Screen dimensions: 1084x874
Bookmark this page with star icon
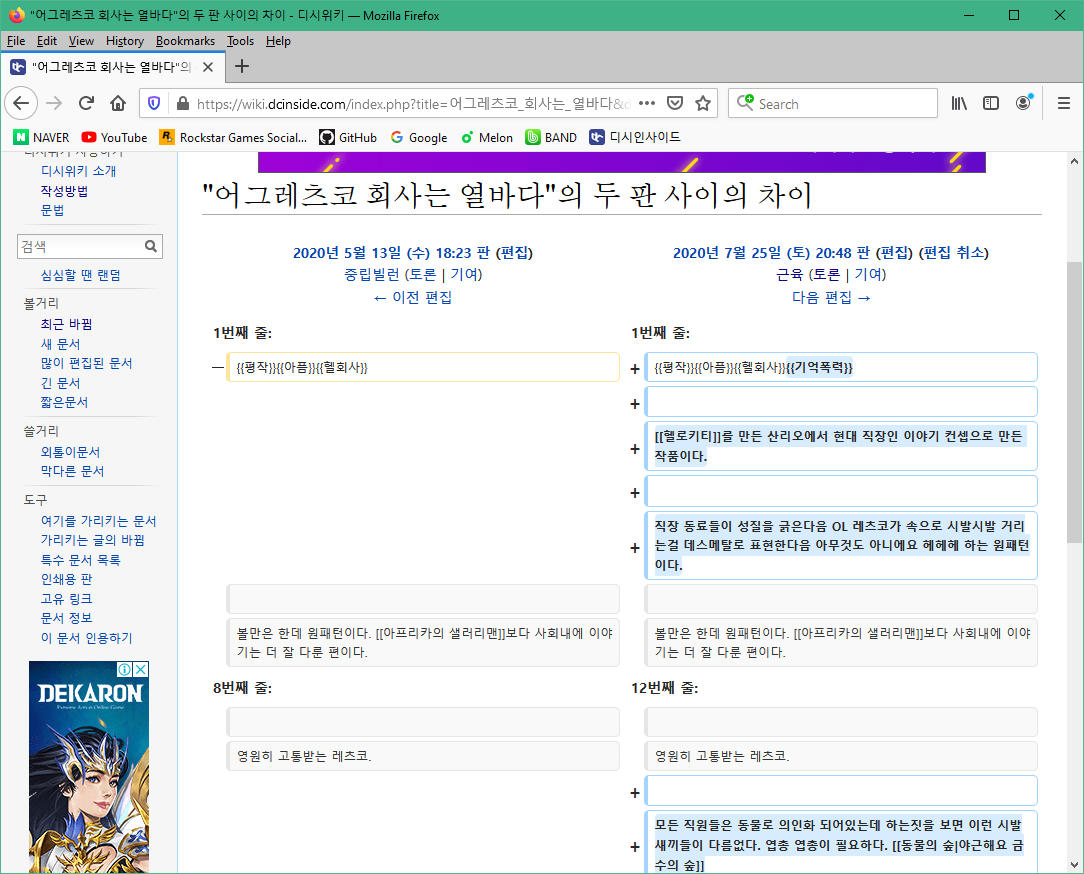pos(703,103)
